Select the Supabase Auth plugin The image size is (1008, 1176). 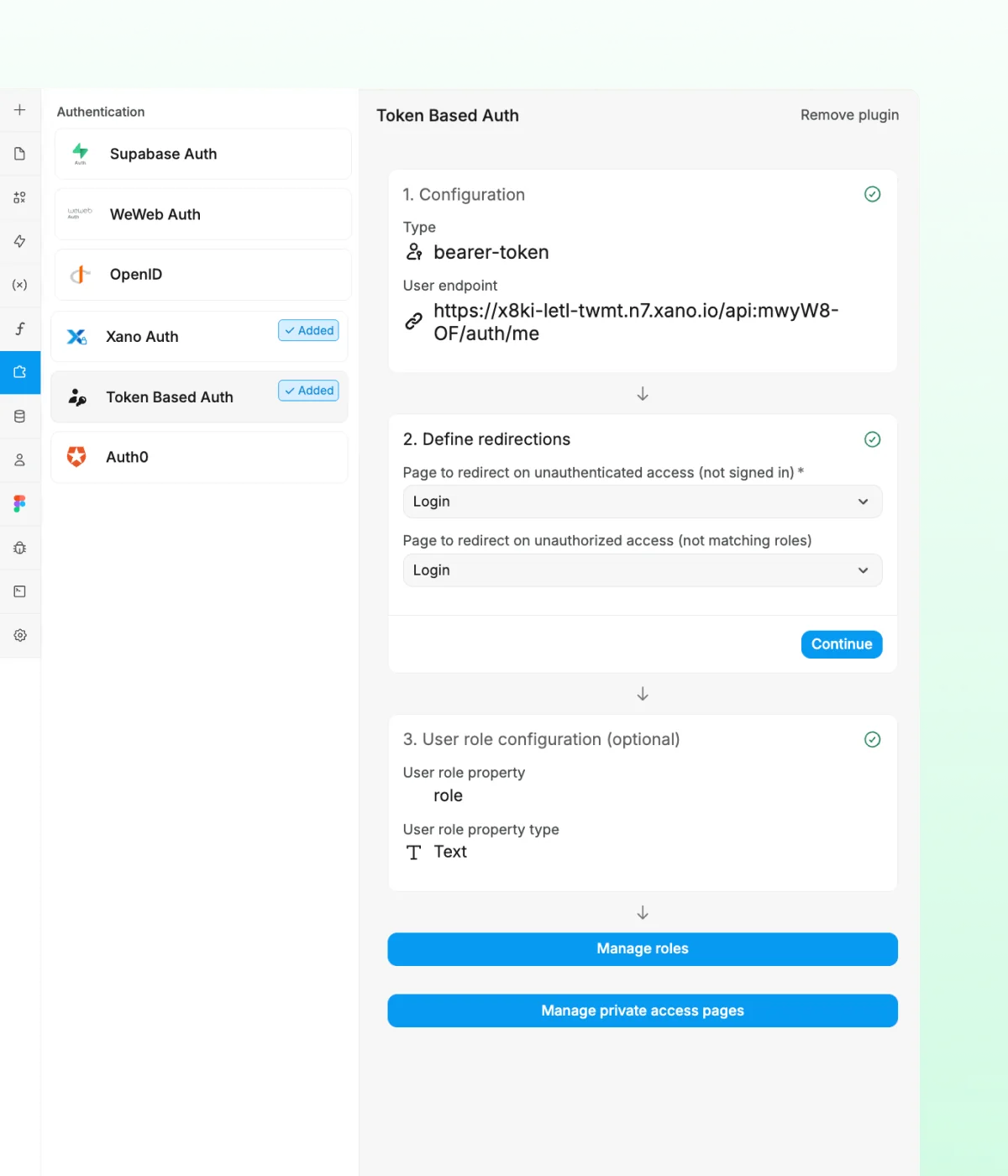(203, 154)
